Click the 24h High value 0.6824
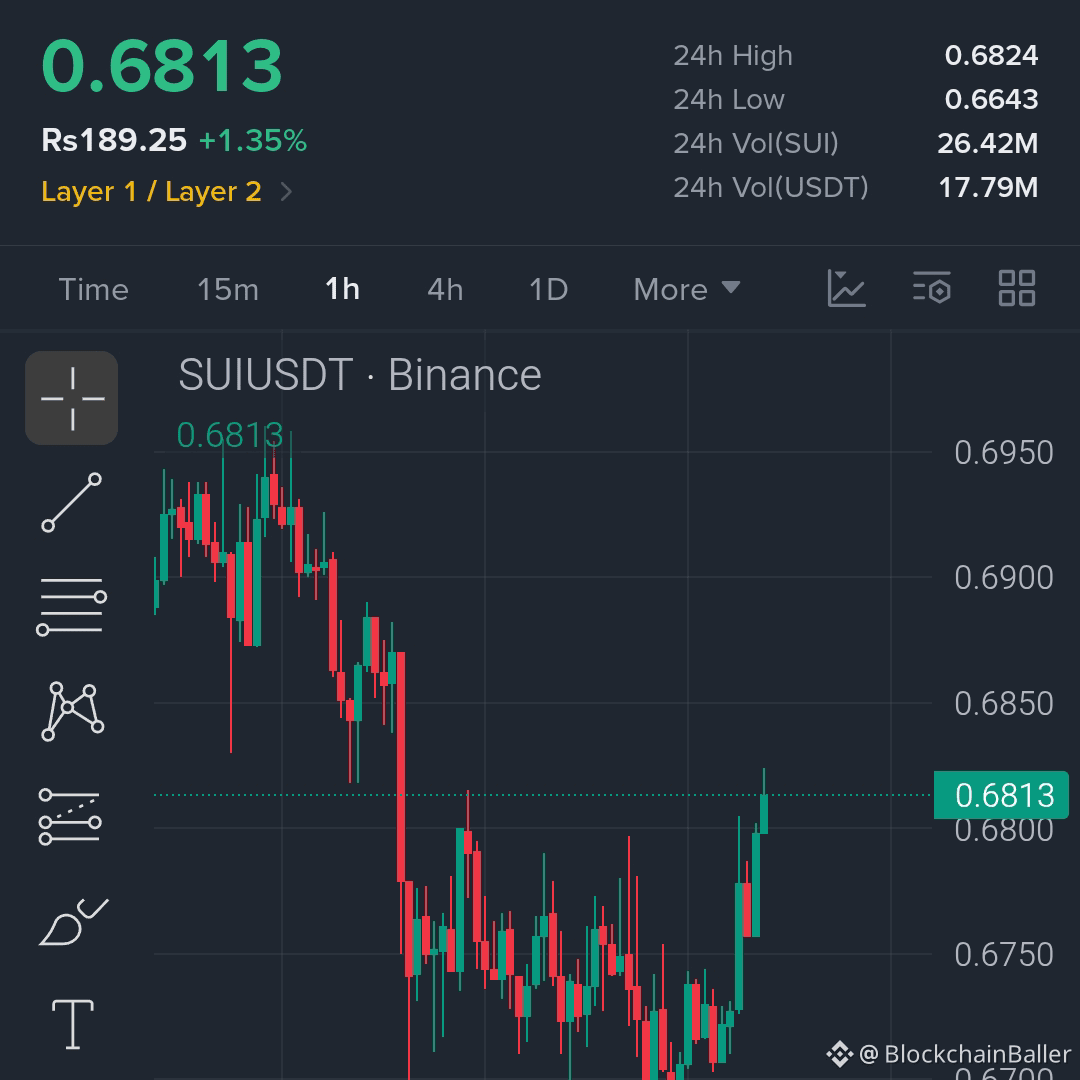This screenshot has width=1080, height=1080. 991,55
